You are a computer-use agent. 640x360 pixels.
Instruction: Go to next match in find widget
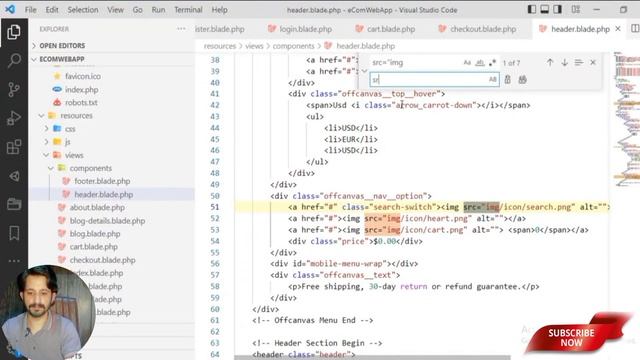(x=564, y=62)
